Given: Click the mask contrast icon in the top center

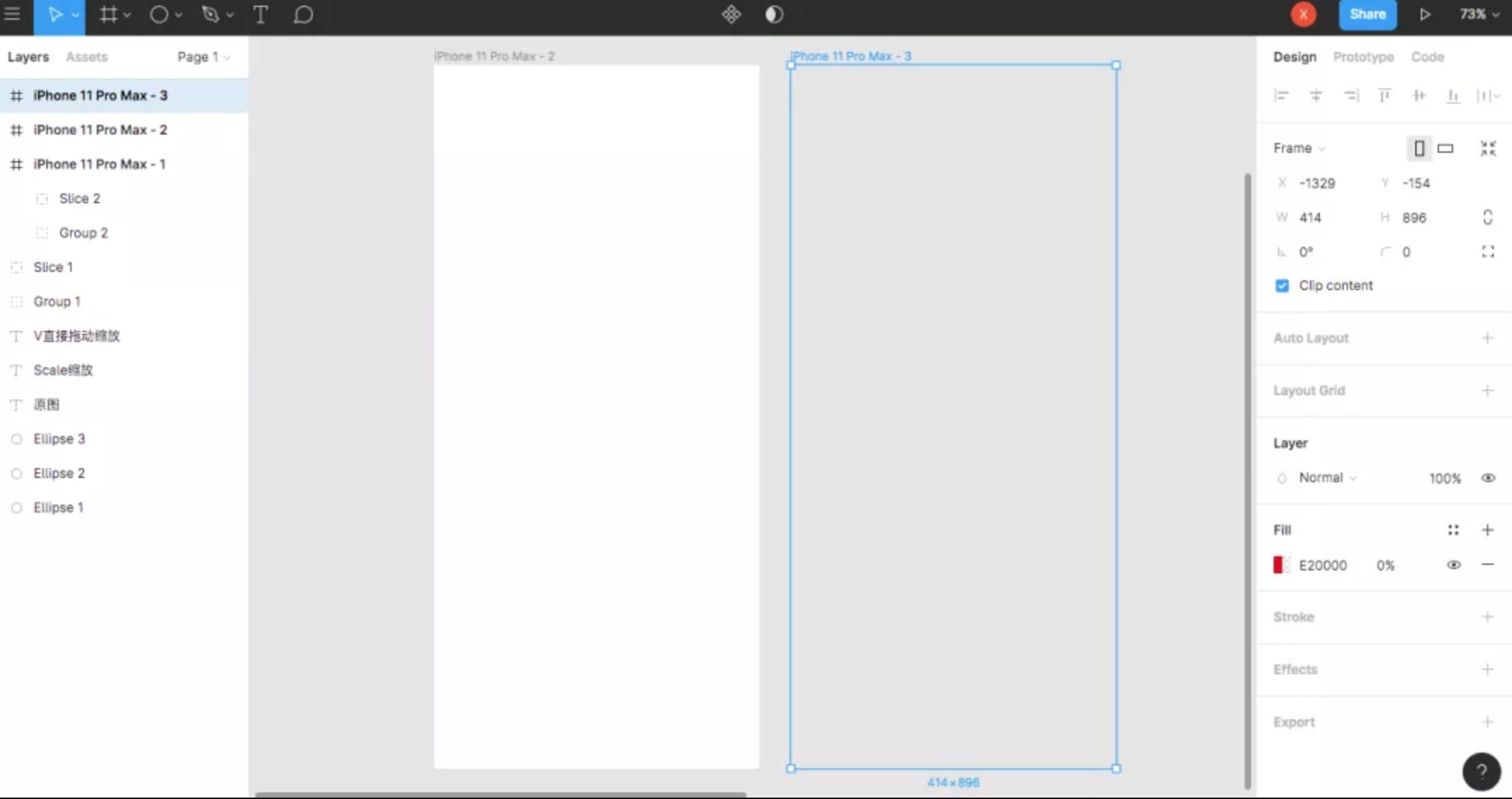Looking at the screenshot, I should pos(774,15).
